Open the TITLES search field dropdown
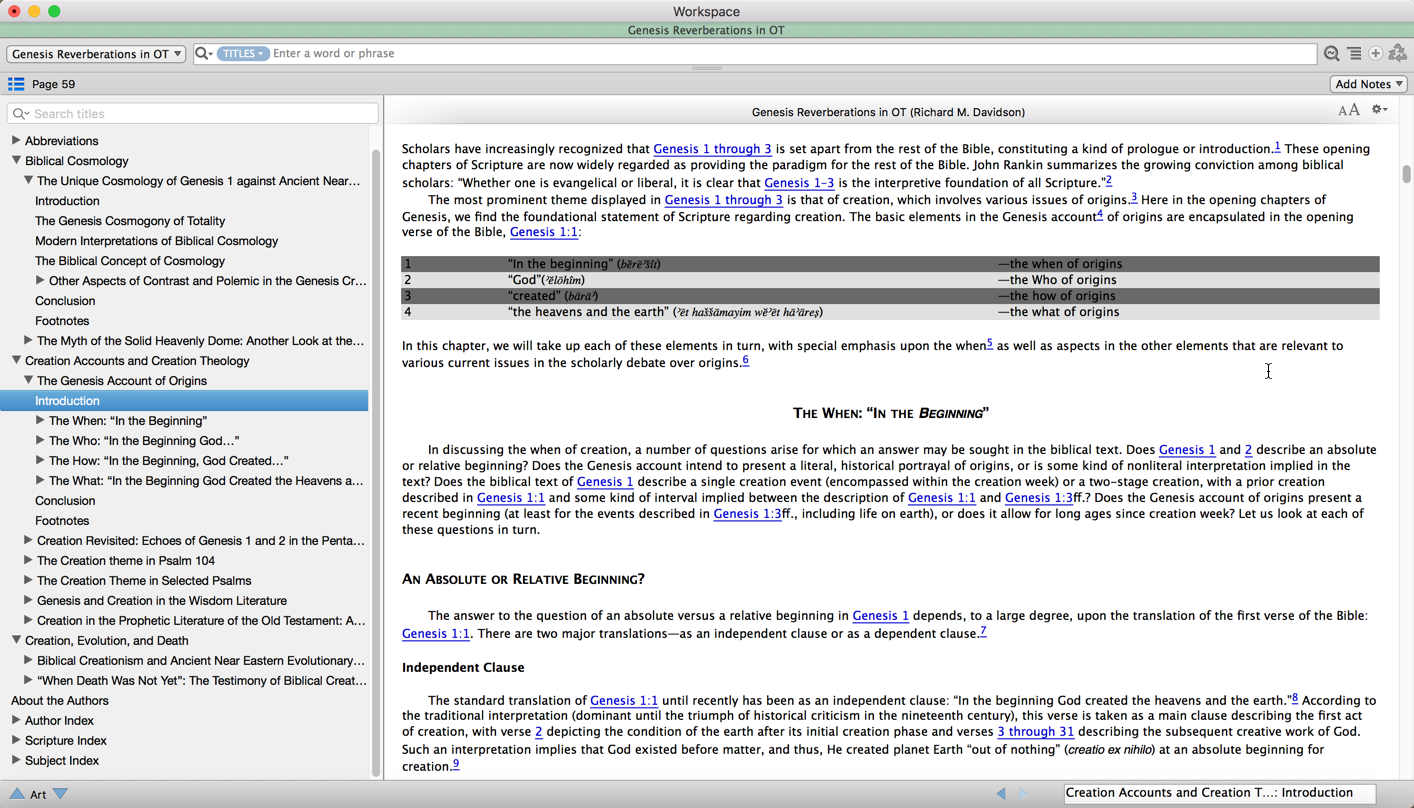 tap(243, 53)
